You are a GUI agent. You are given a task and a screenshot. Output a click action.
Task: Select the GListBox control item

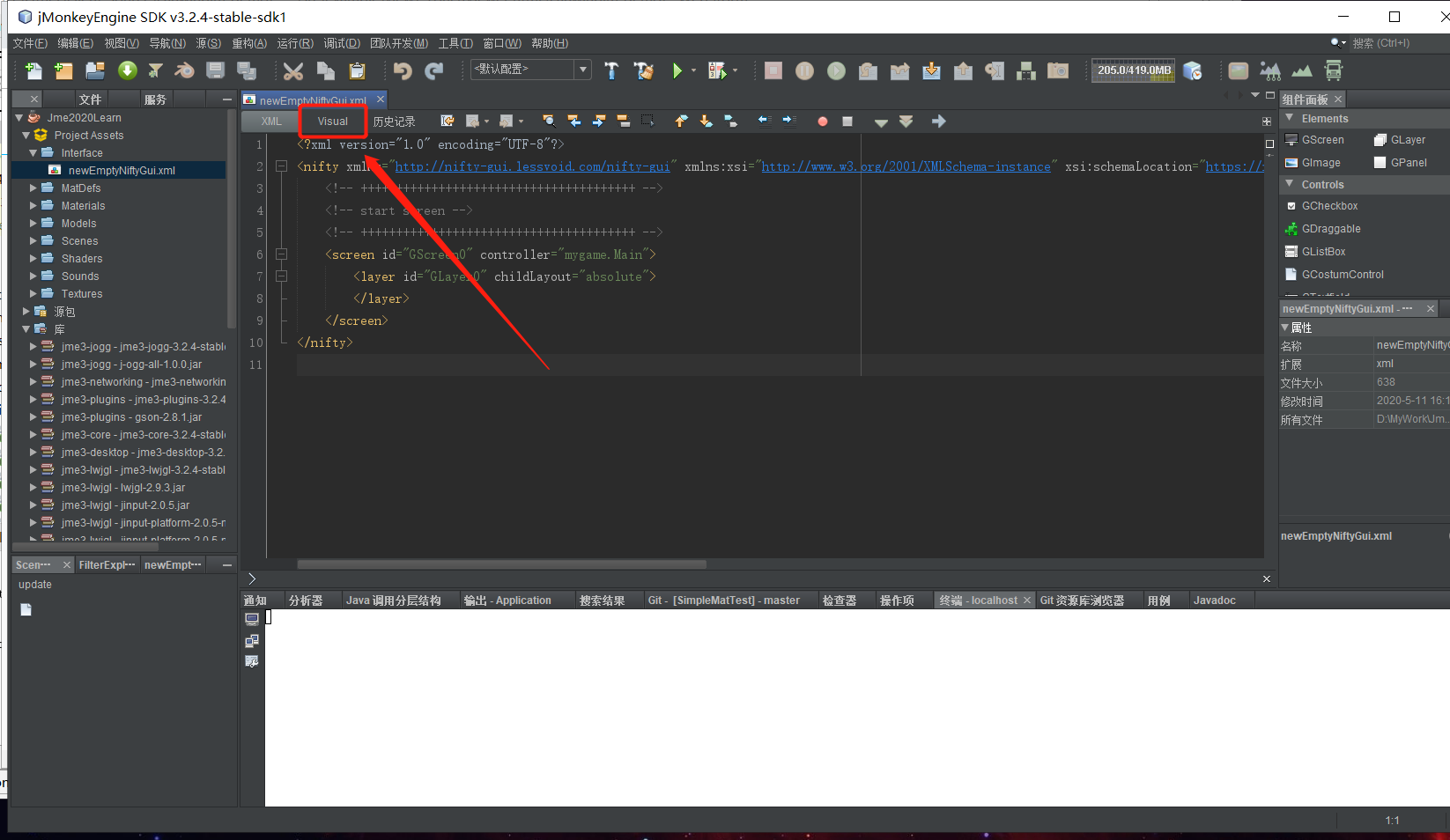[x=1314, y=252]
